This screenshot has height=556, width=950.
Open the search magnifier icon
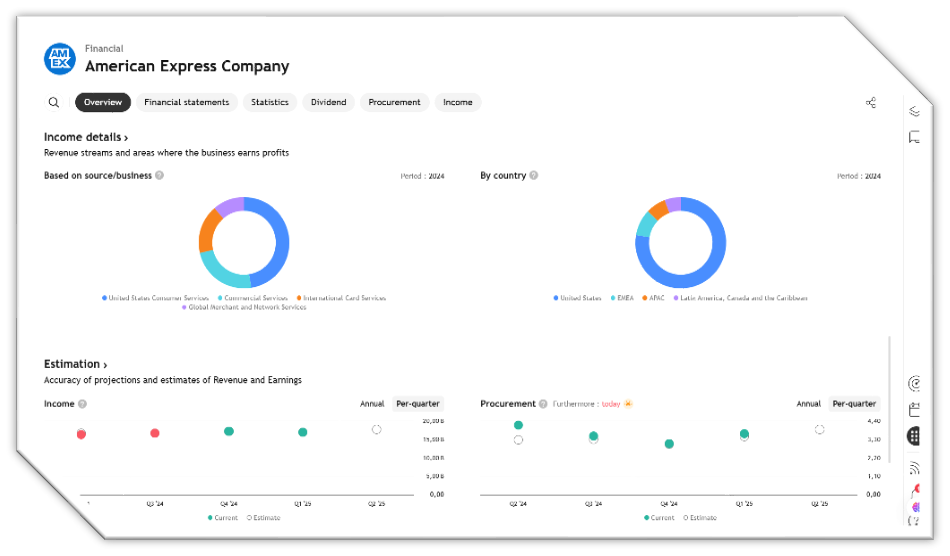[54, 102]
